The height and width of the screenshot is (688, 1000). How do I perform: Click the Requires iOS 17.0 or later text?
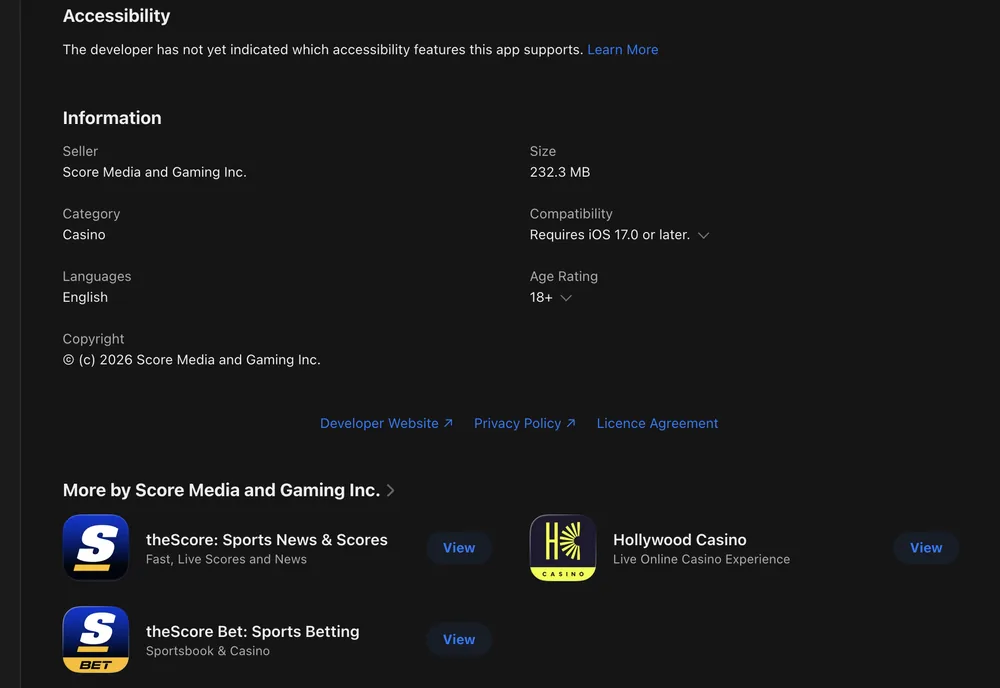tap(610, 235)
